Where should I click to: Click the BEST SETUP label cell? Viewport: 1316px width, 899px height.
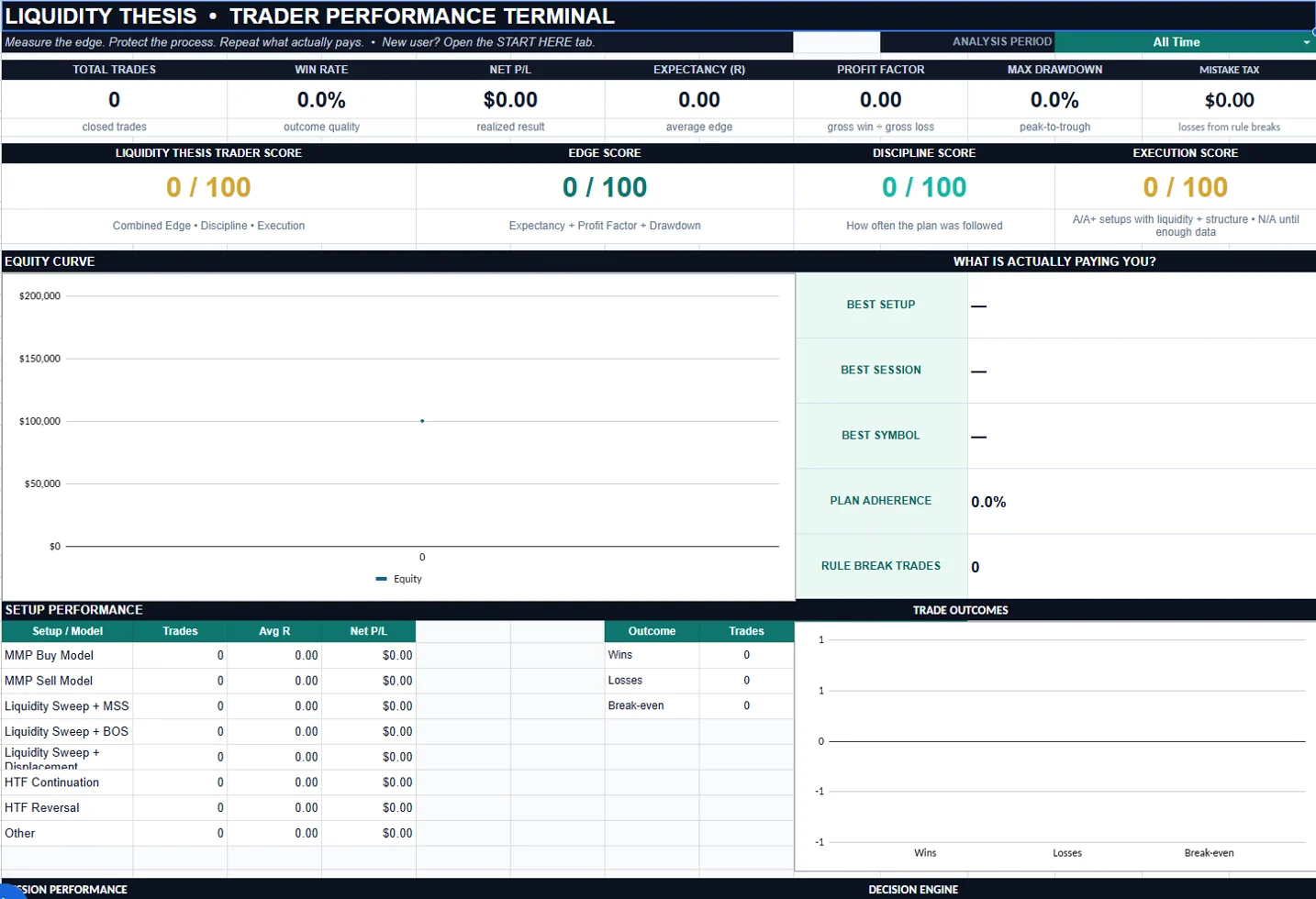[881, 305]
